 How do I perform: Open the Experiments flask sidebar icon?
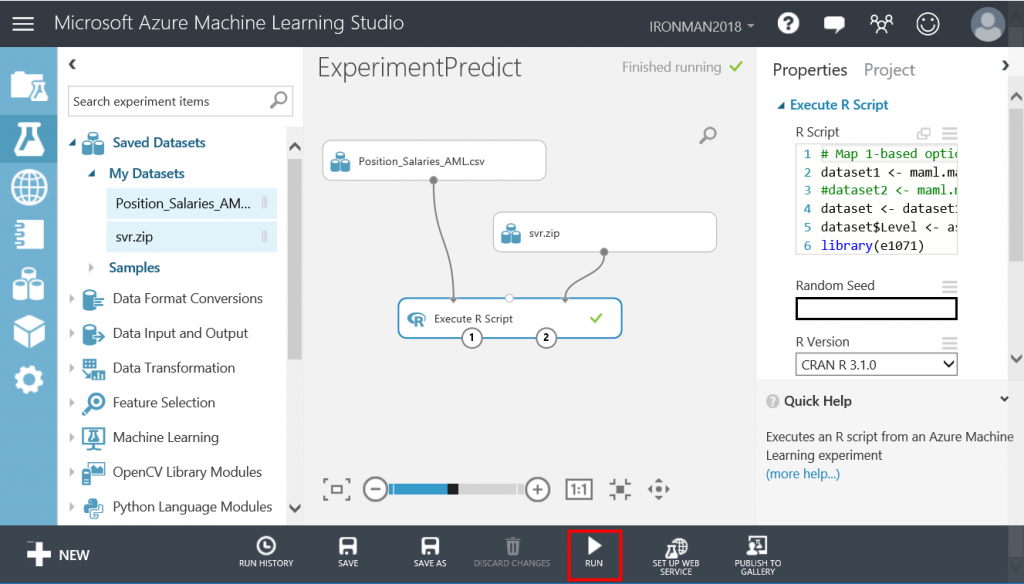29,138
